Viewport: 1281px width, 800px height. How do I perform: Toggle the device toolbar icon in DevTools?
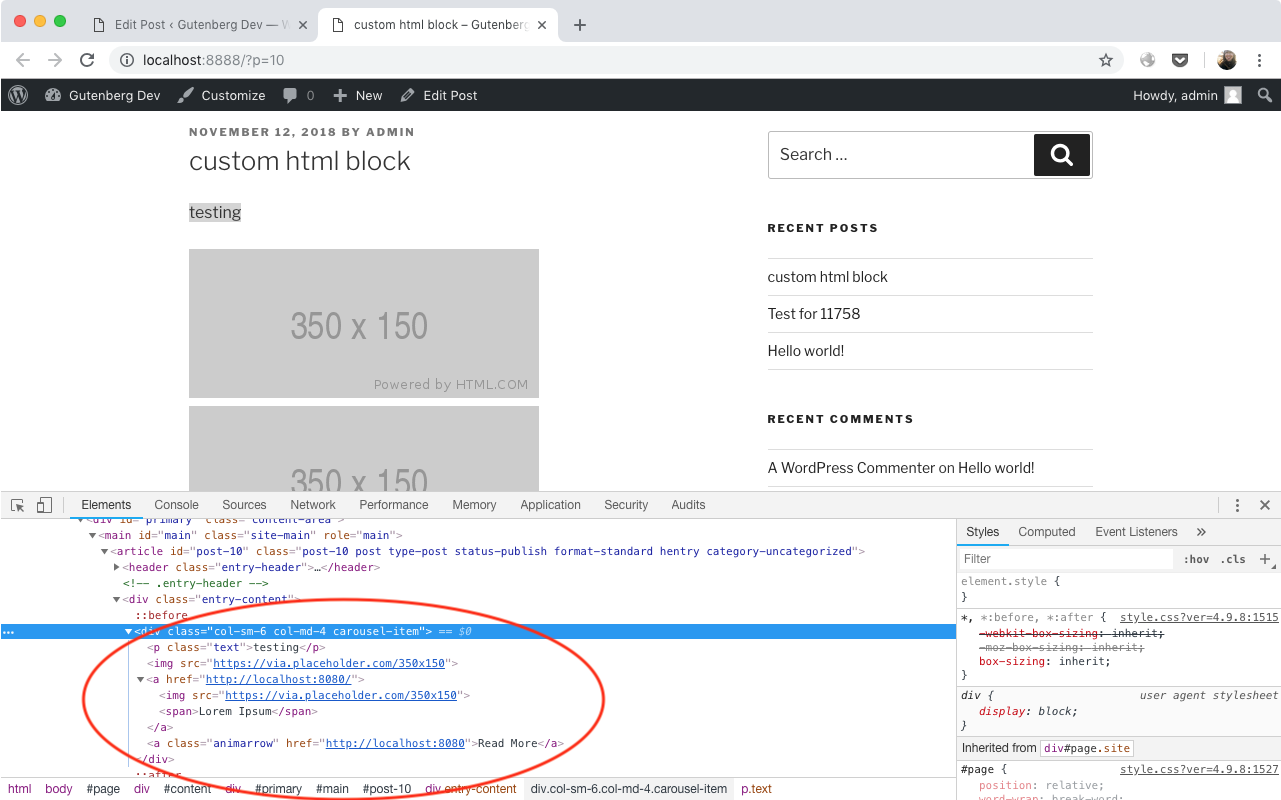pos(44,505)
